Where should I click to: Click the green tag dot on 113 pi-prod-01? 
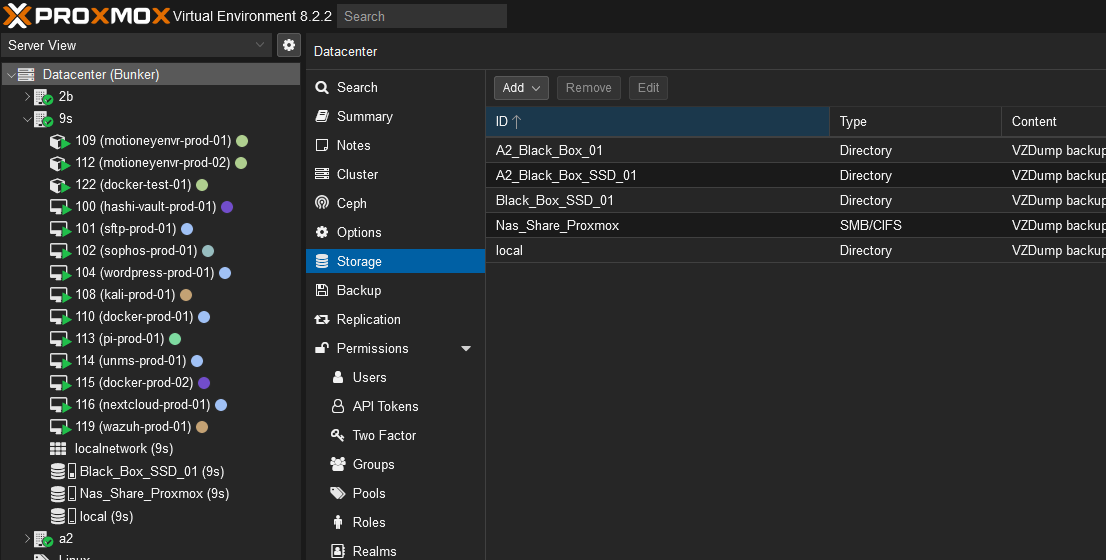click(175, 339)
